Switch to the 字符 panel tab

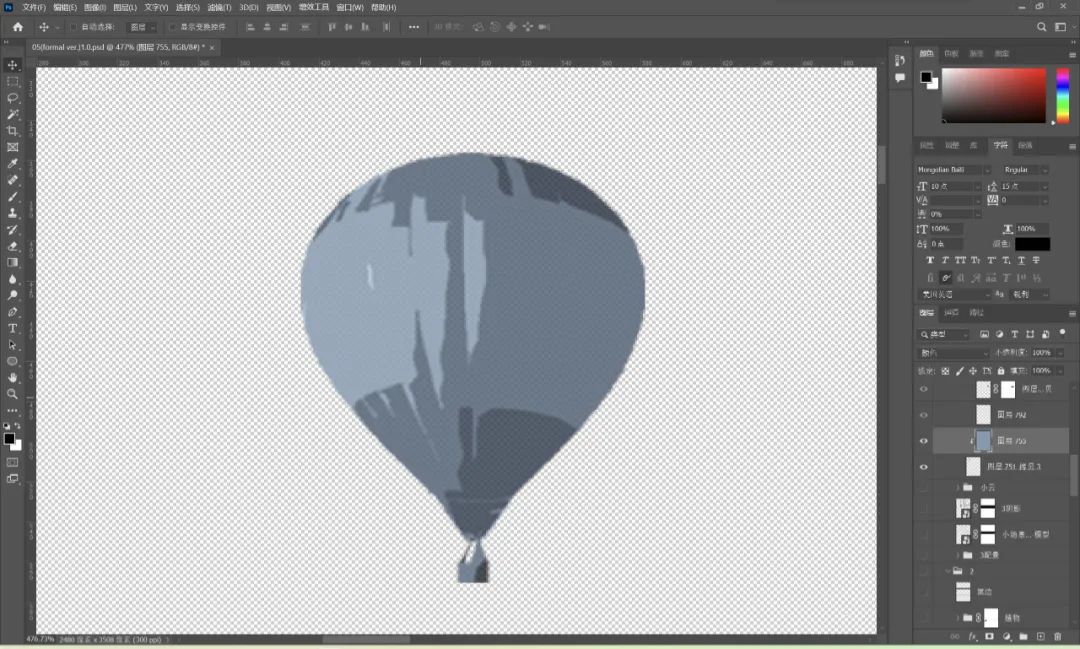click(1000, 145)
